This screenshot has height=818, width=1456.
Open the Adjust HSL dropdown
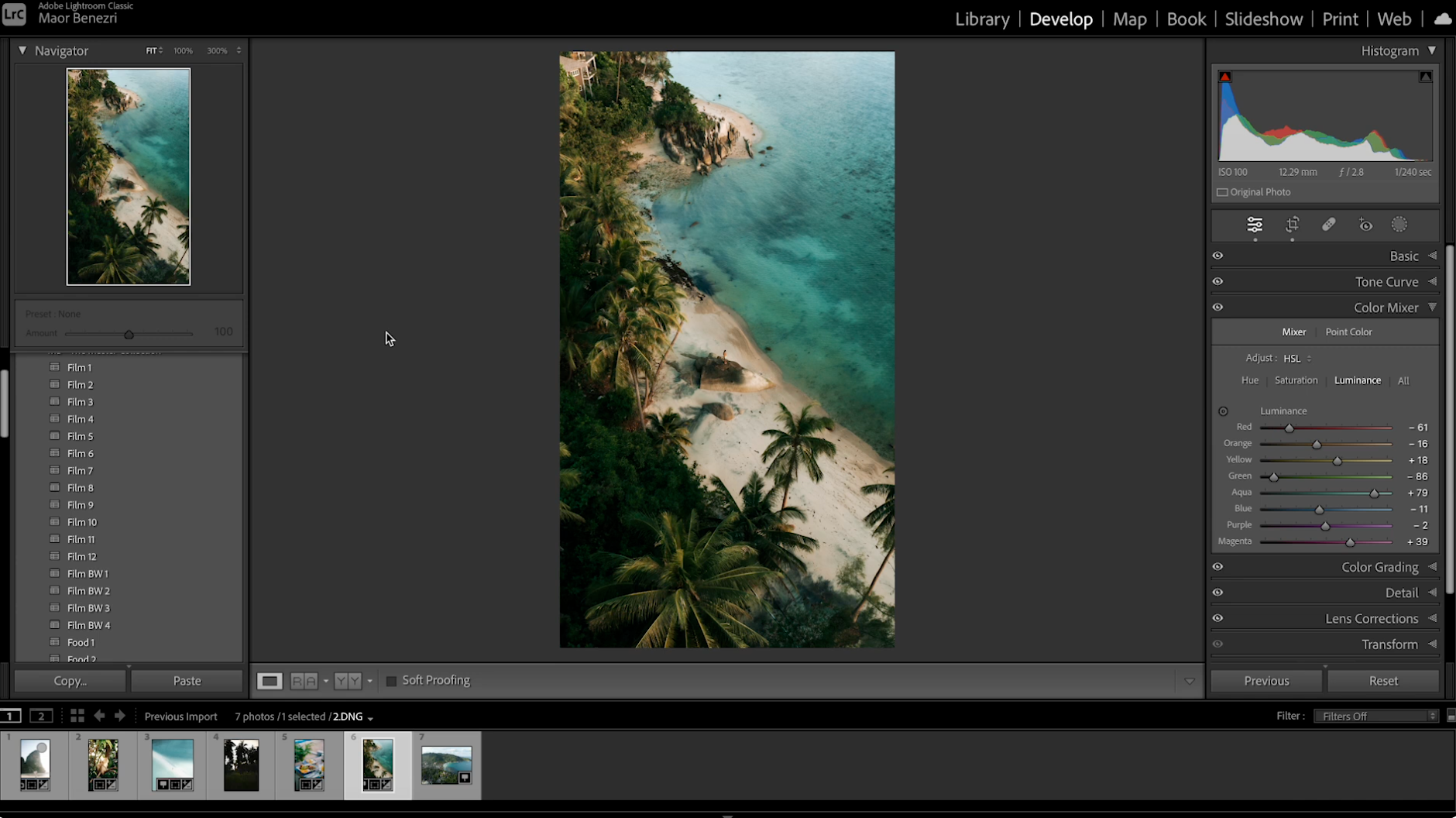pyautogui.click(x=1297, y=358)
